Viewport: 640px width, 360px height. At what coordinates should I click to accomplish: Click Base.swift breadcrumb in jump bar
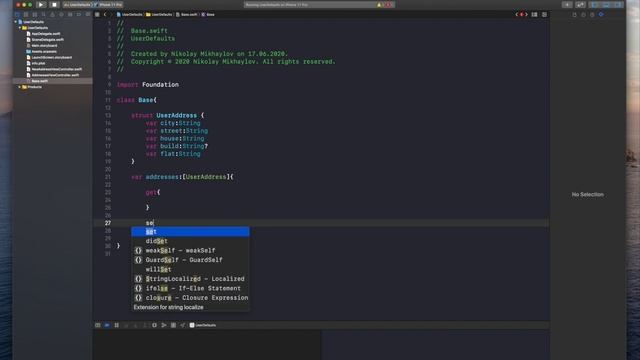pos(187,14)
